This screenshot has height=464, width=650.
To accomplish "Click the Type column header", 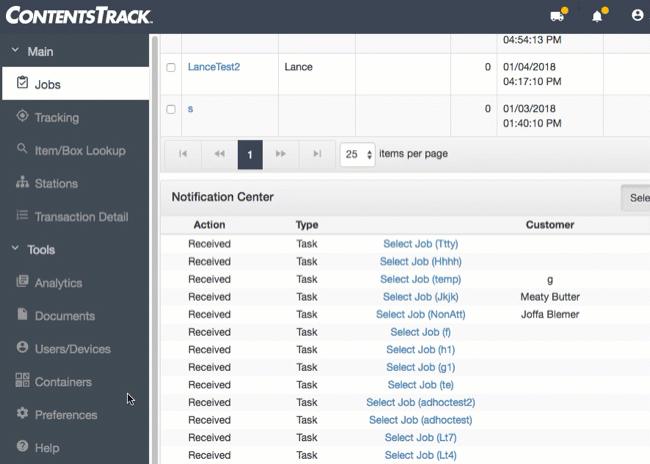I will [307, 225].
